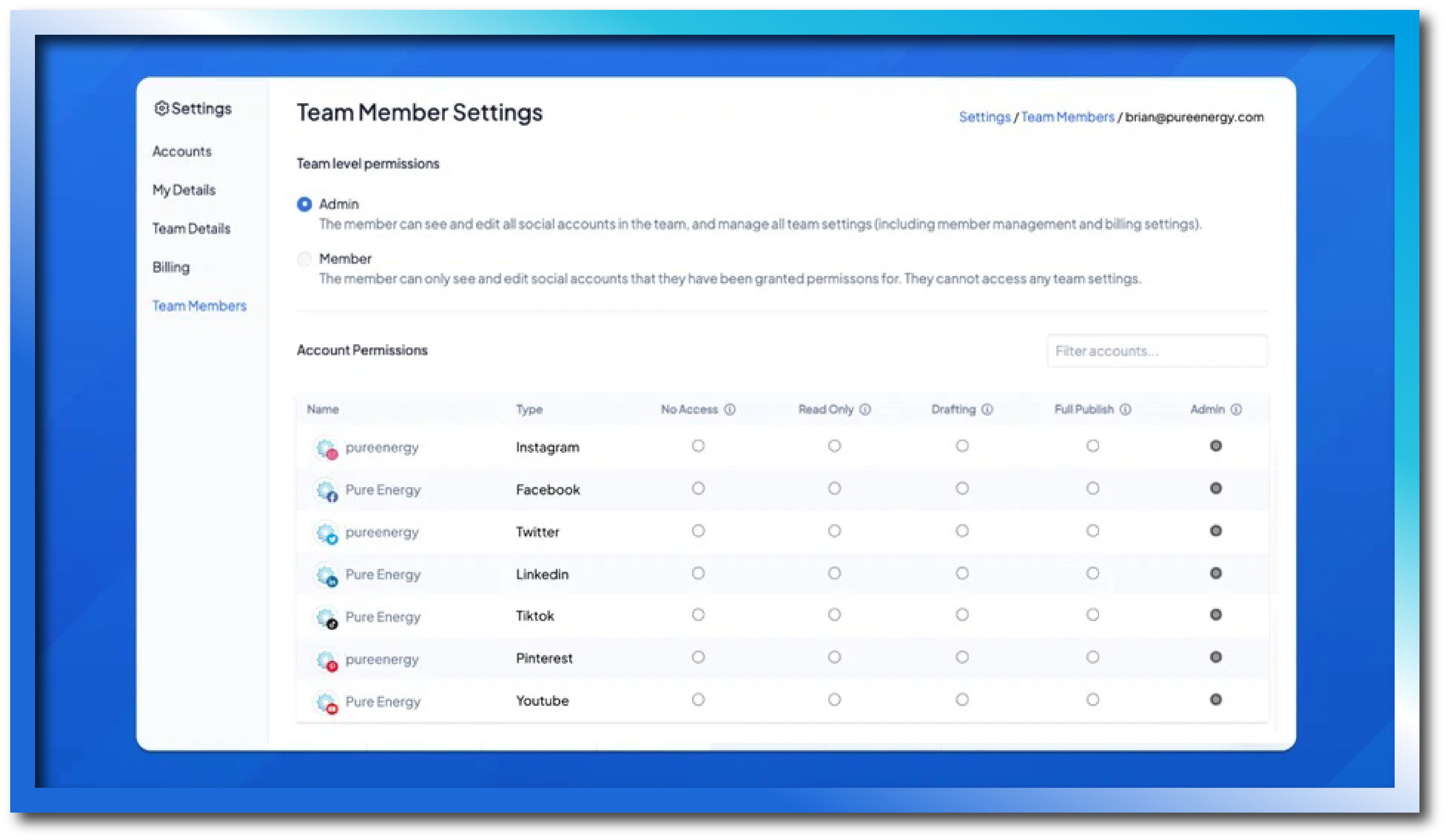Set Twitter account to Read Only
This screenshot has width=1447, height=840.
point(834,530)
